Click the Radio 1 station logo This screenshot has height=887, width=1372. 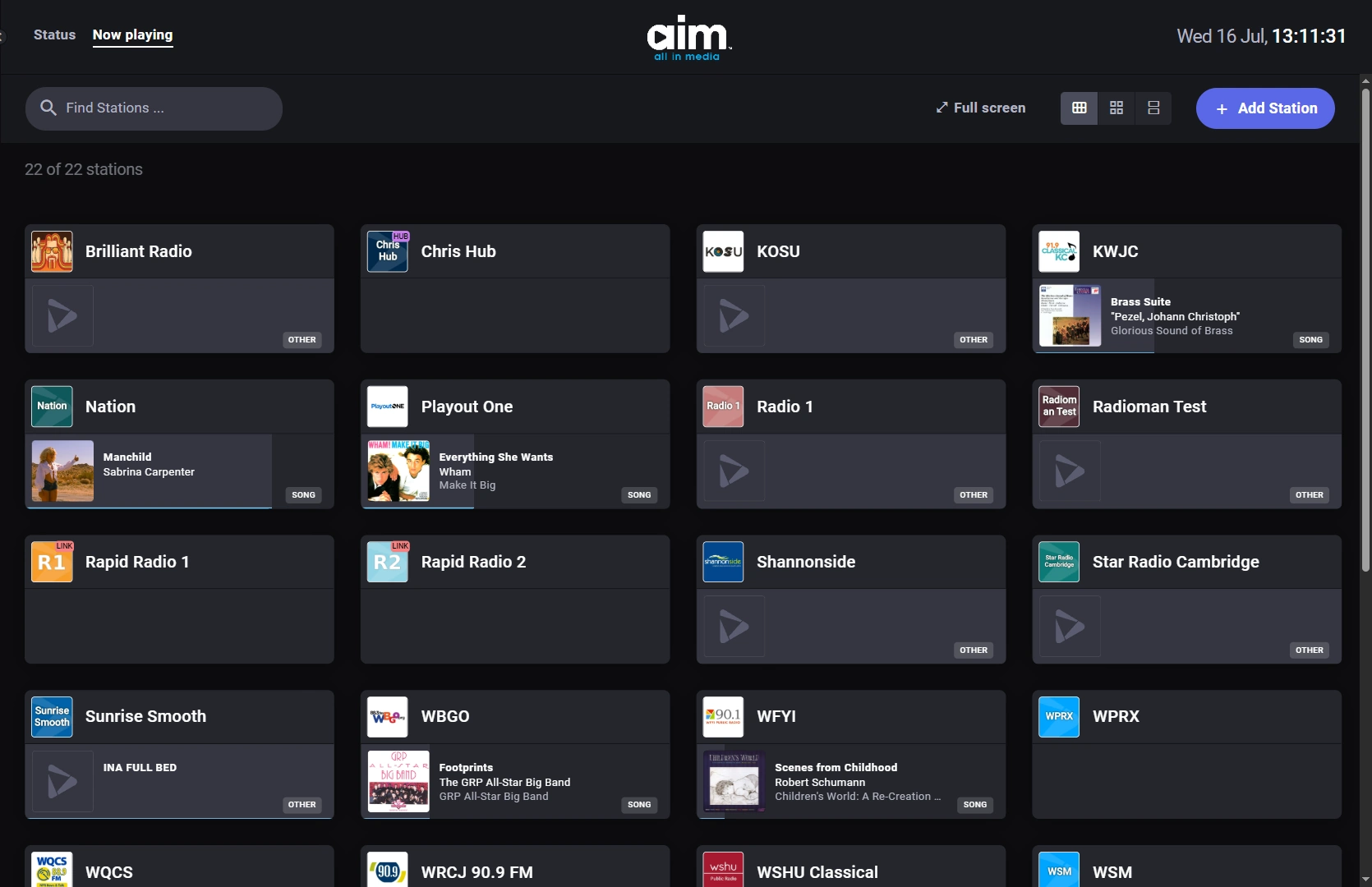724,407
